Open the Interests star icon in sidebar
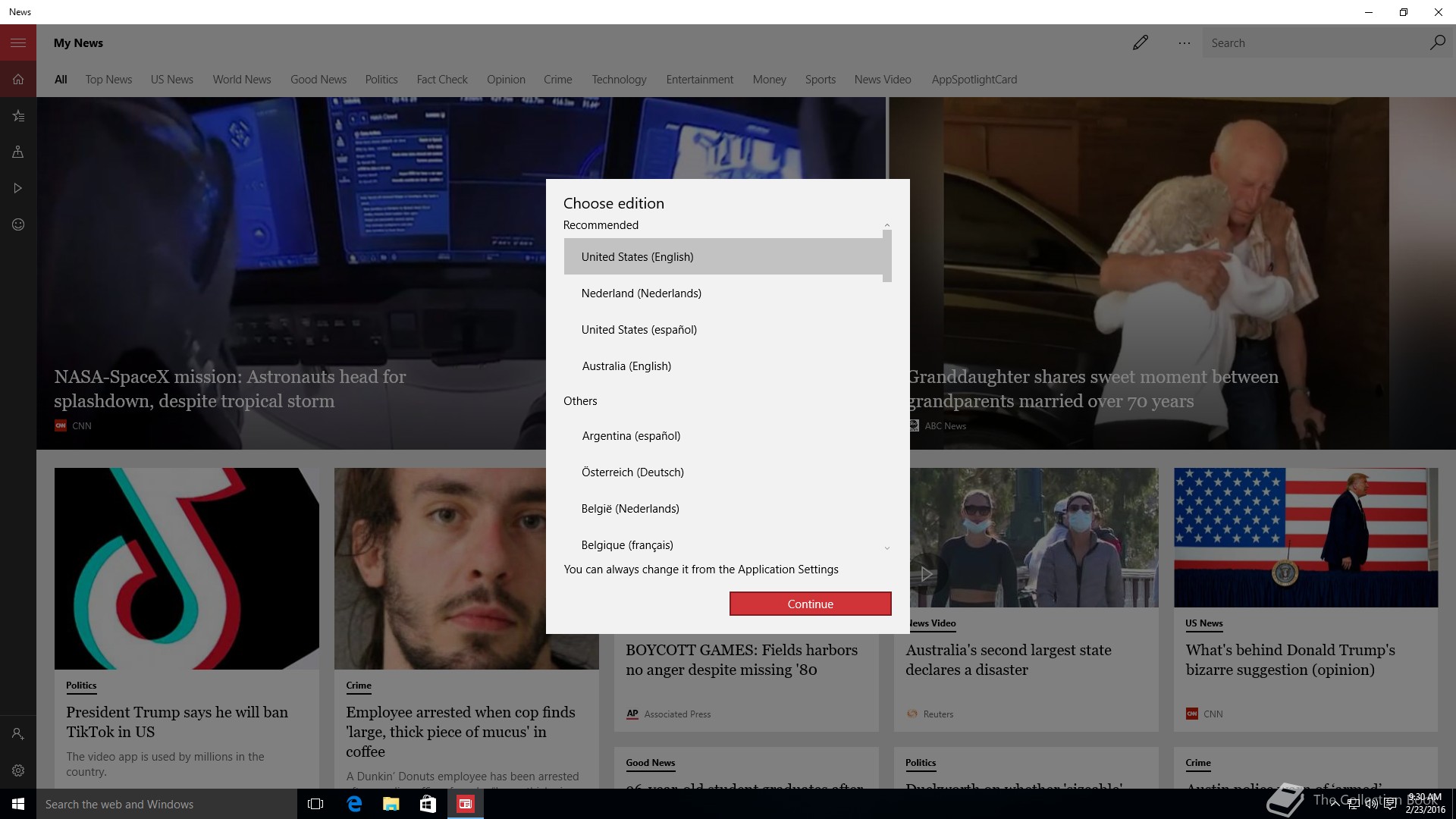The width and height of the screenshot is (1456, 819). pos(18,115)
